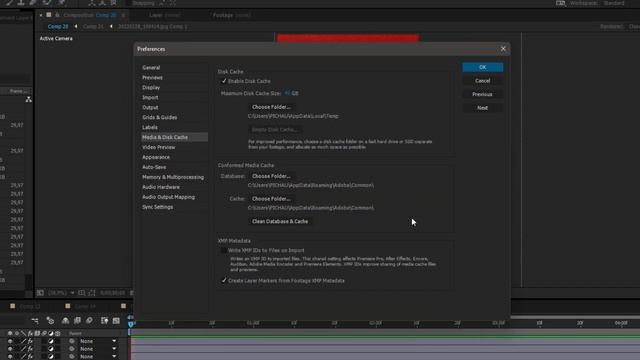
Task: Enable motion blur for the timeline
Action: pos(89,321)
